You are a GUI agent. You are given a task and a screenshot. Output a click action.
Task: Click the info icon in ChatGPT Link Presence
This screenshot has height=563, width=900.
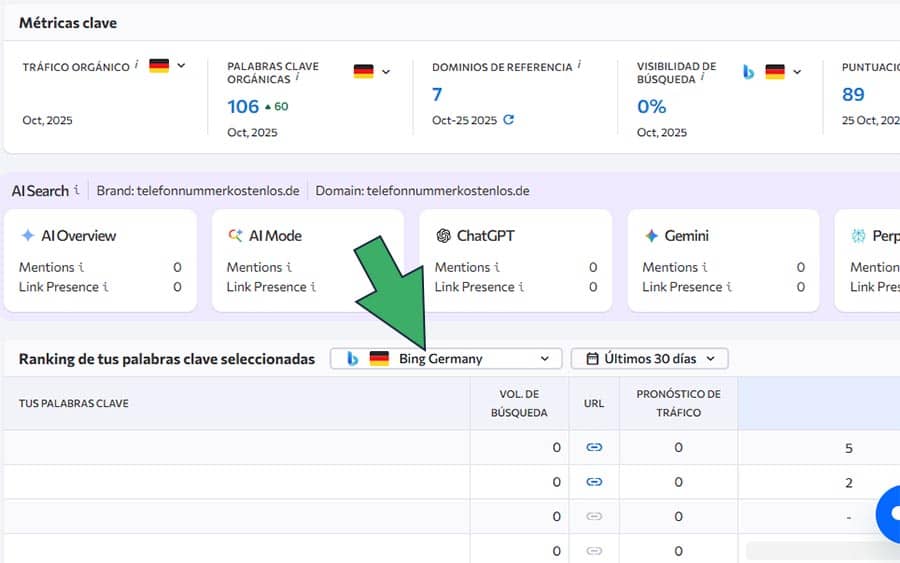coord(522,287)
